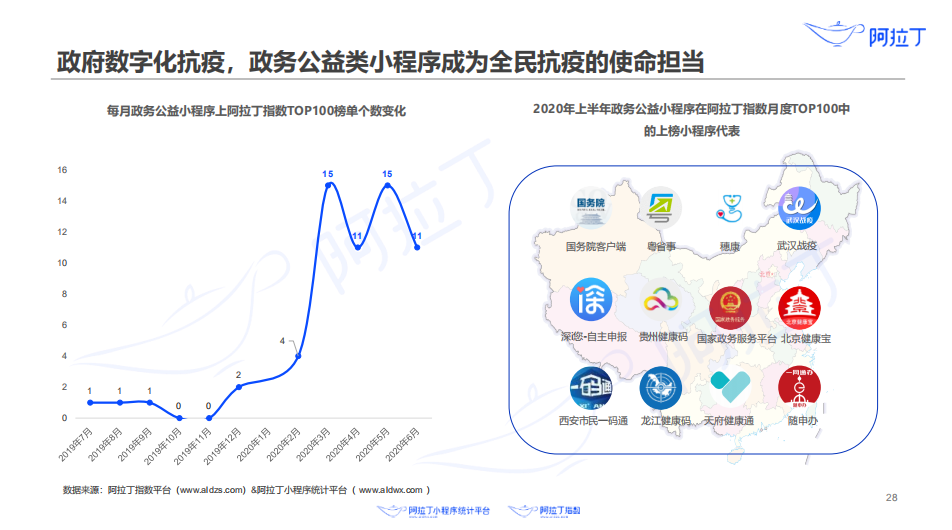The width and height of the screenshot is (952, 530).
Task: Click the 阿拉丁小程序统计平台 footer logo
Action: (433, 511)
